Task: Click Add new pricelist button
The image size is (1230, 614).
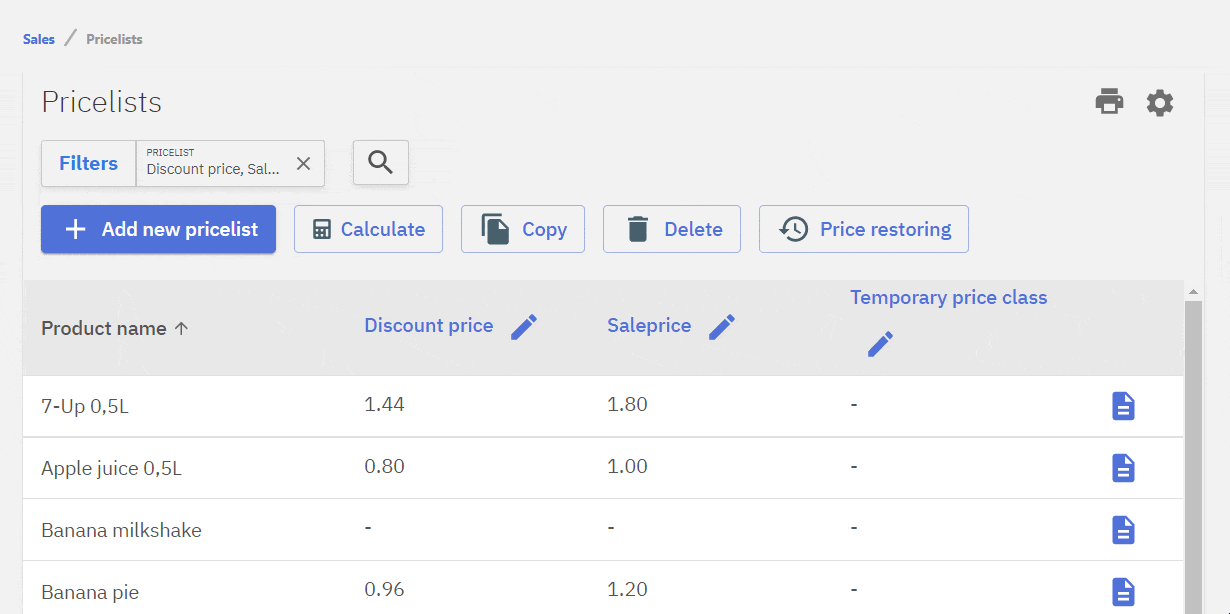Action: point(158,229)
